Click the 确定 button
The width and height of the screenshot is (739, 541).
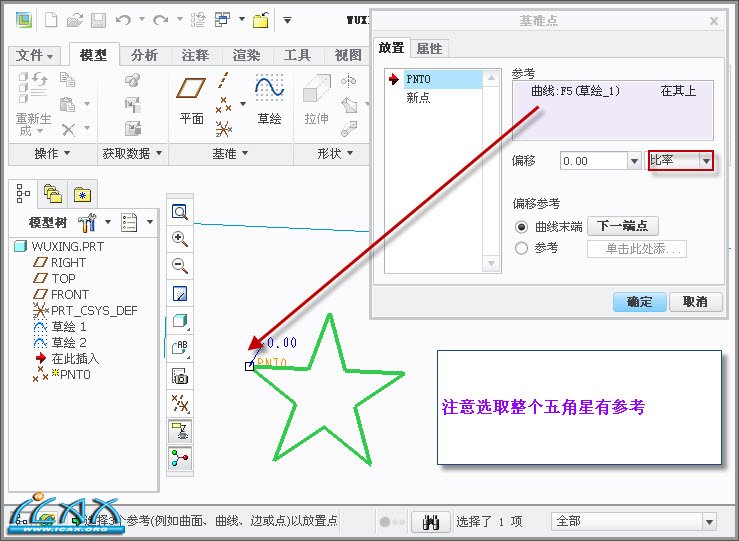point(640,302)
